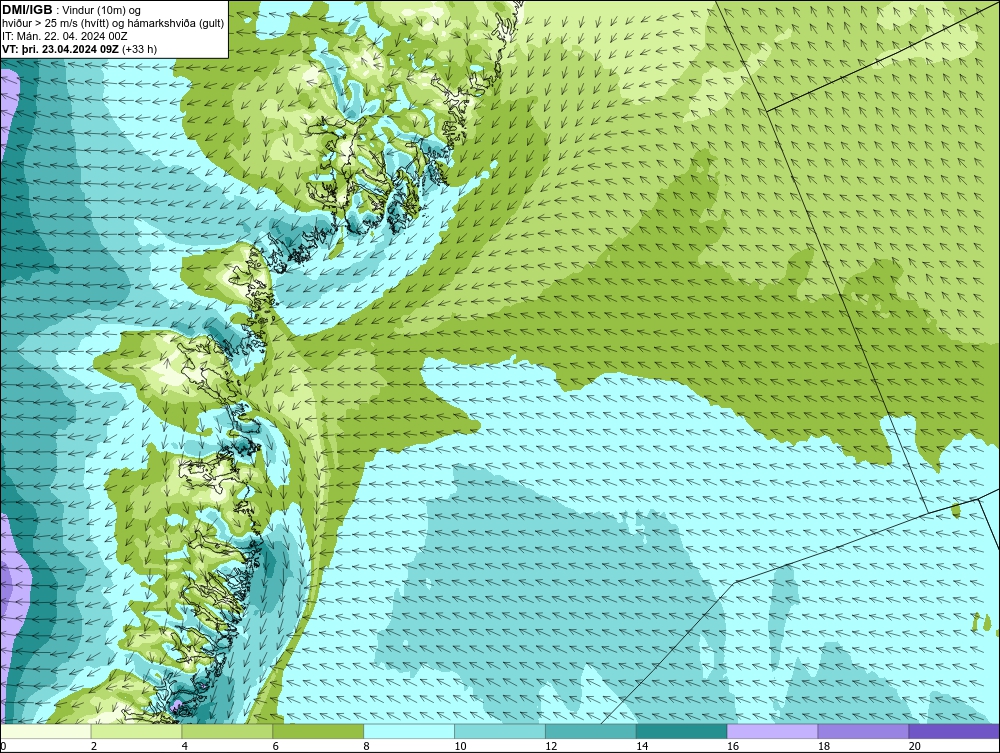Click the legend label '16'
1000x753 pixels.
coord(733,746)
